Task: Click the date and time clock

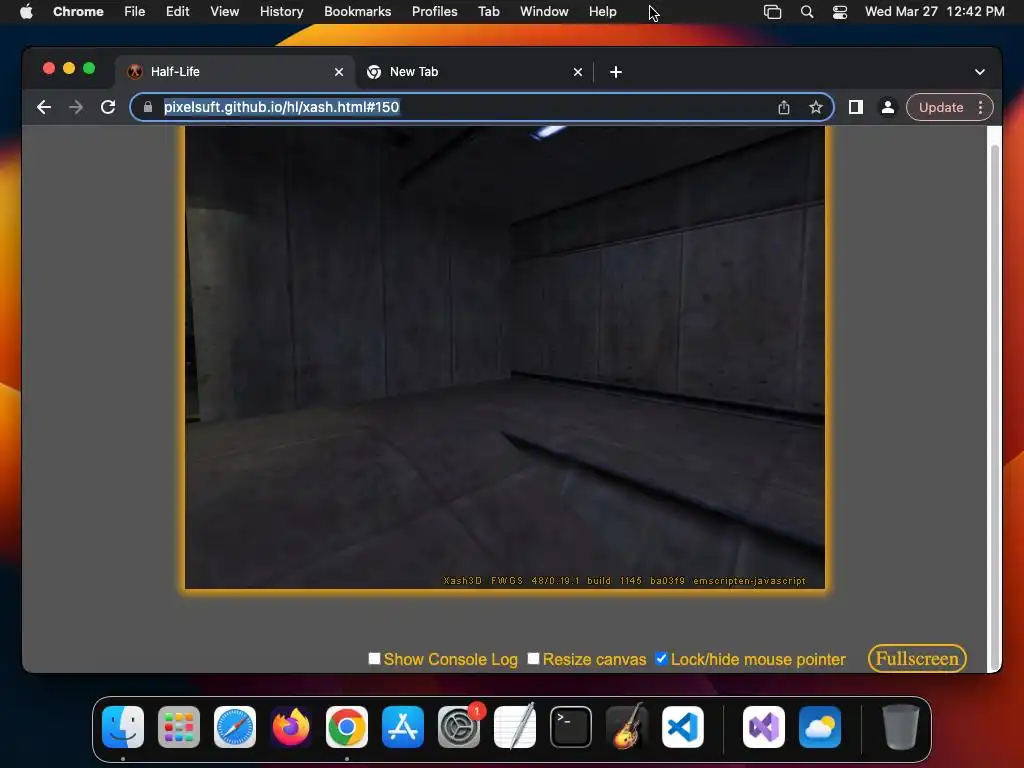Action: coord(935,12)
